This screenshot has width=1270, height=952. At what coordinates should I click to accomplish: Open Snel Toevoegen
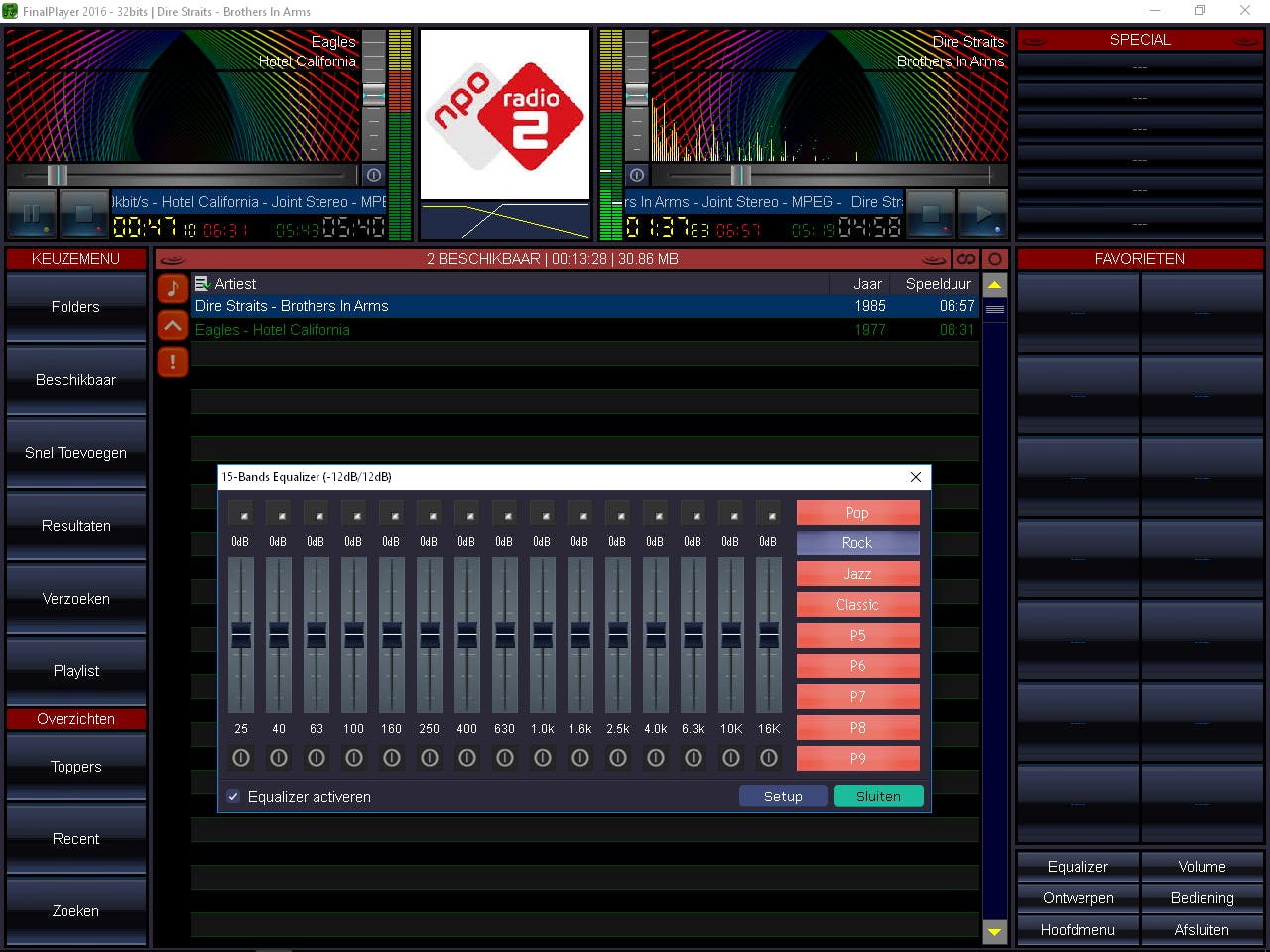(76, 453)
